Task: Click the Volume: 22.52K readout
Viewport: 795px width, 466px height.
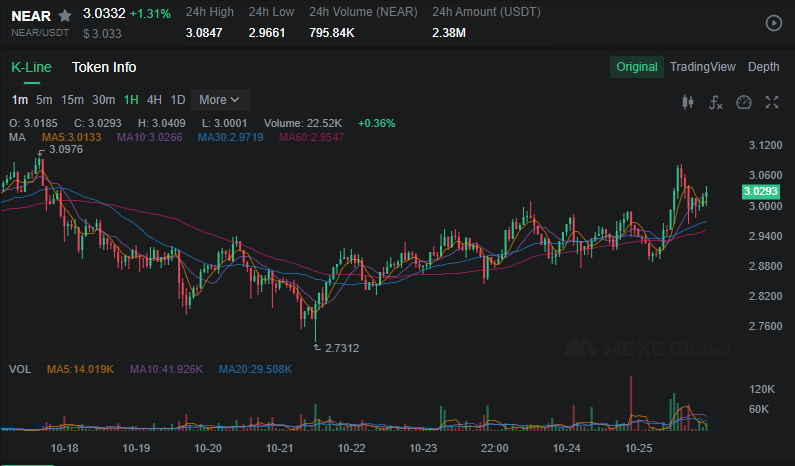Action: (x=303, y=123)
